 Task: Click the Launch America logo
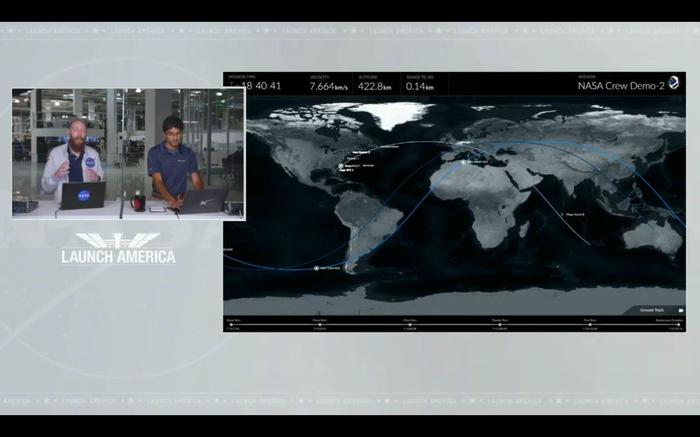click(x=118, y=248)
